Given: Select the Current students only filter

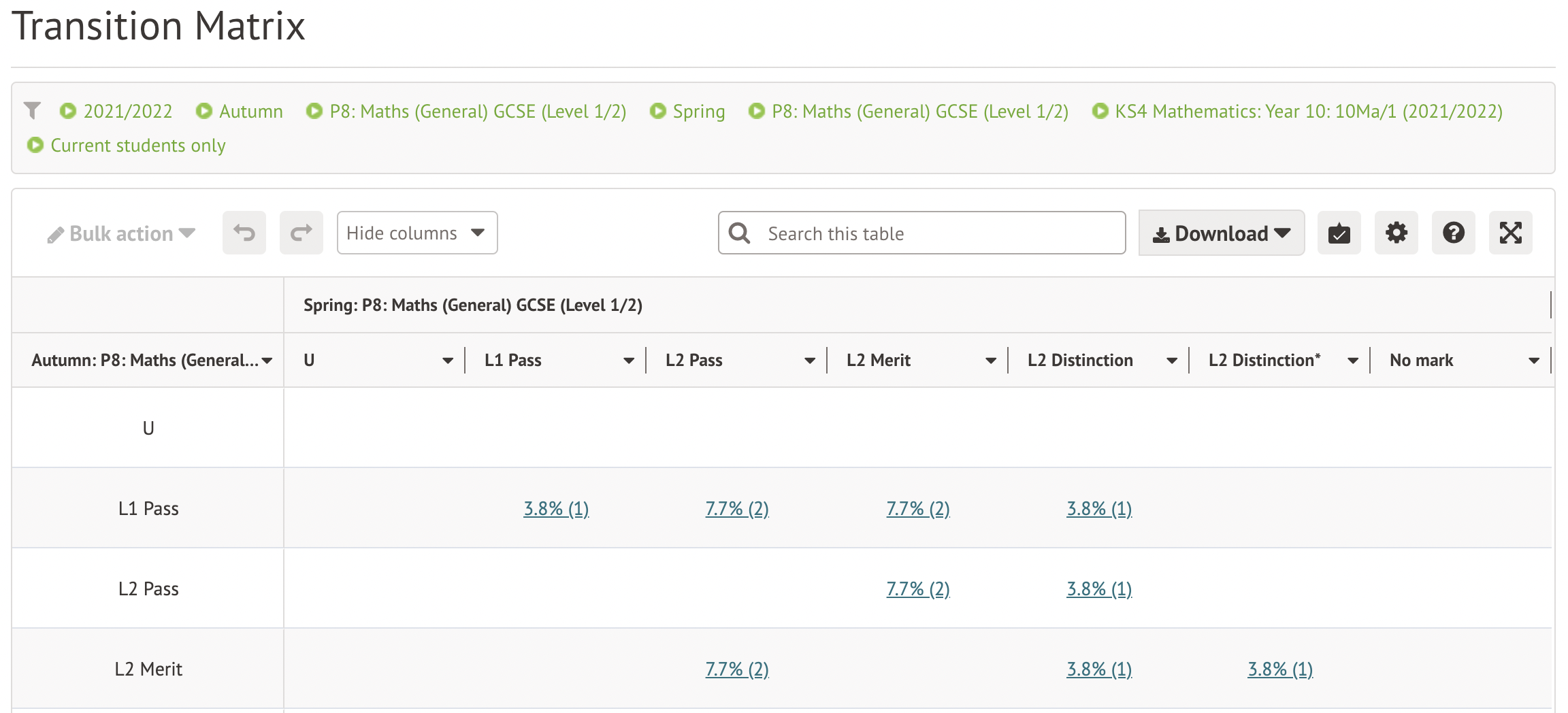Looking at the screenshot, I should (x=137, y=146).
